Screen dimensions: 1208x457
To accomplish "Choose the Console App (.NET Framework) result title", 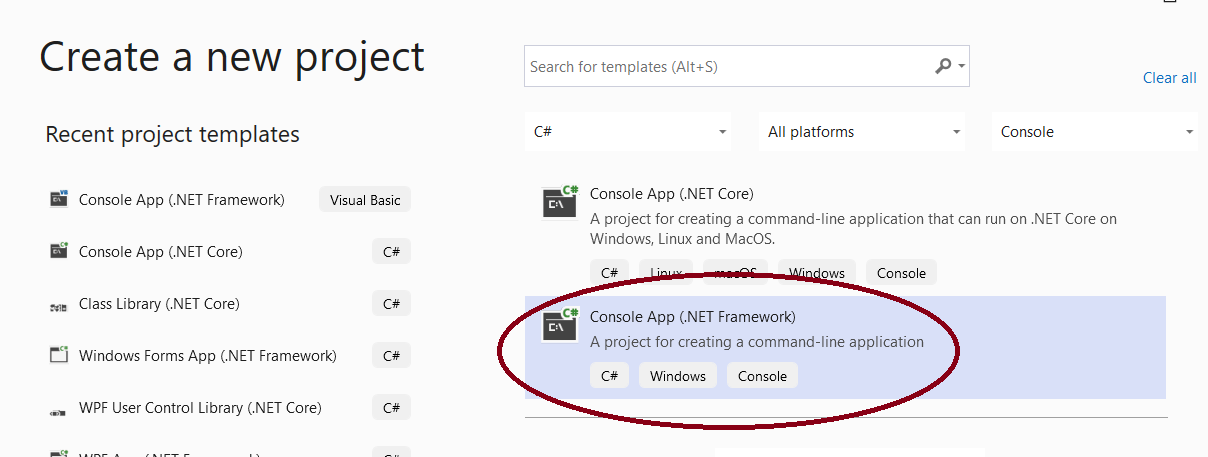I will pos(693,317).
